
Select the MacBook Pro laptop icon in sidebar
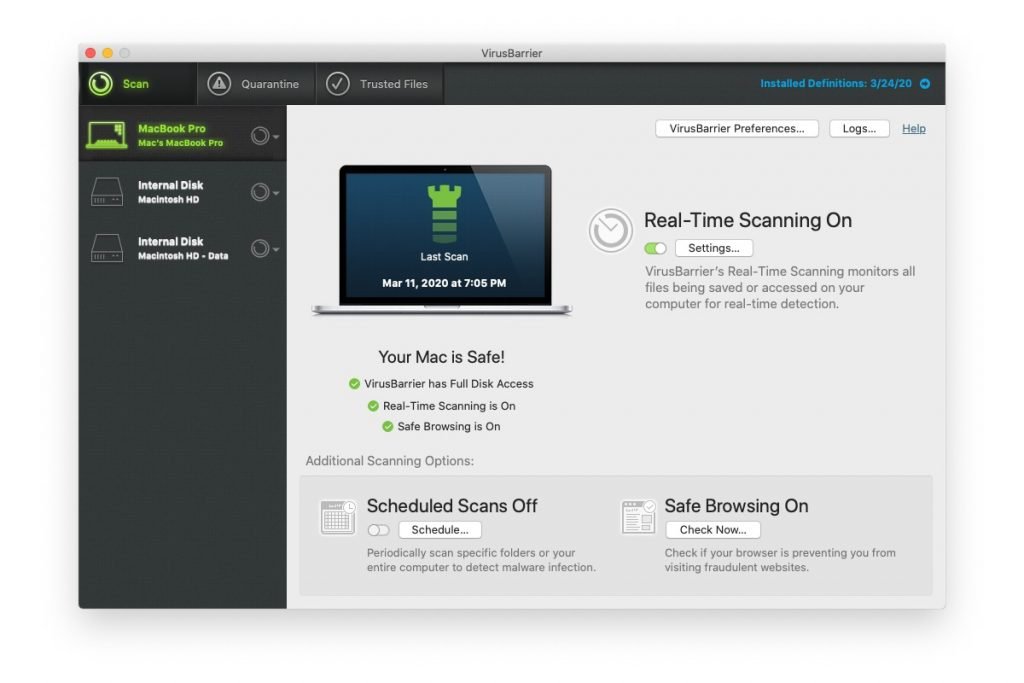[x=109, y=134]
